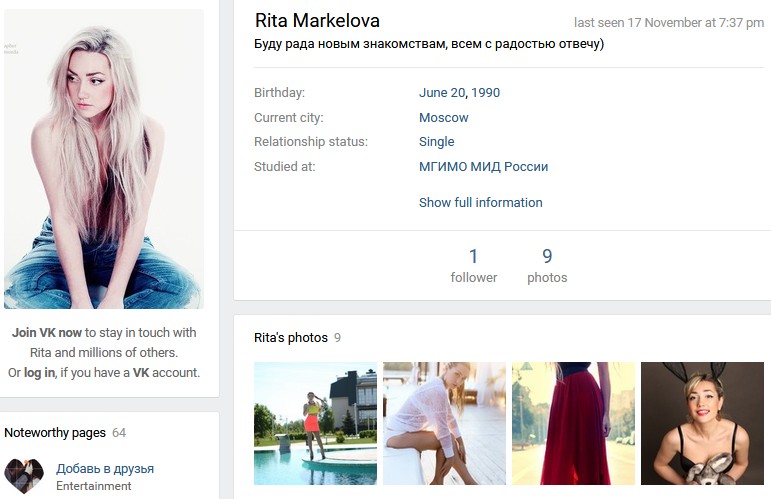771x499 pixels.
Task: Open the large profile photo
Action: (104, 160)
